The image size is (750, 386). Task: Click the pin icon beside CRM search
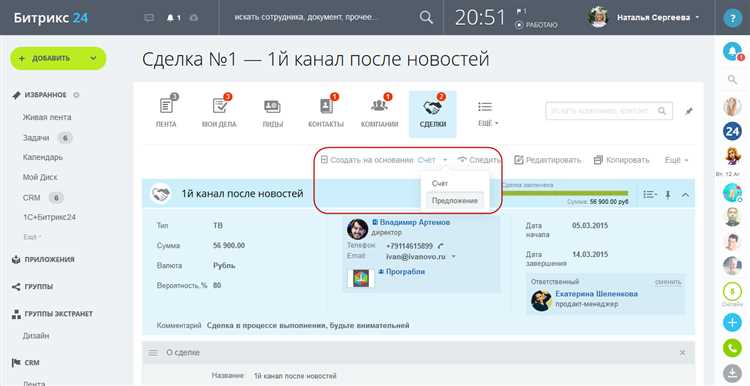click(688, 111)
